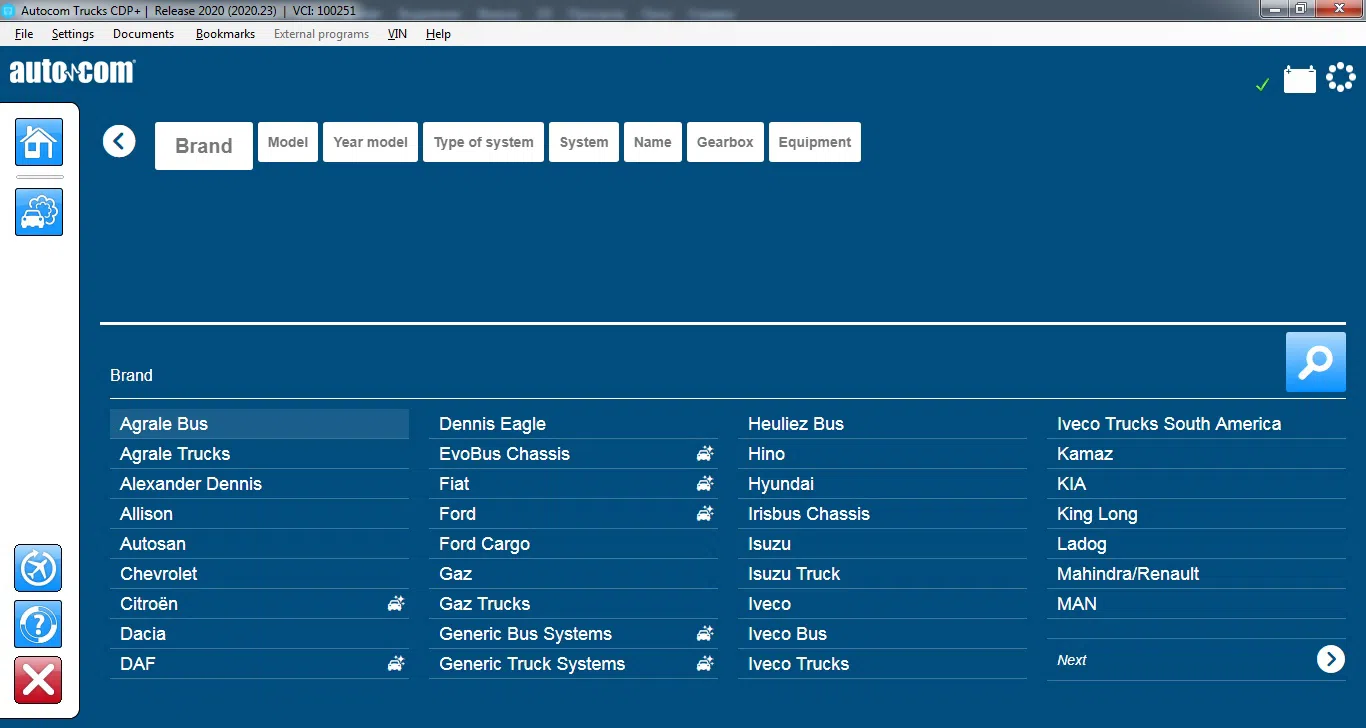Select DAF from the brand list
This screenshot has height=728, width=1366.
(x=138, y=664)
